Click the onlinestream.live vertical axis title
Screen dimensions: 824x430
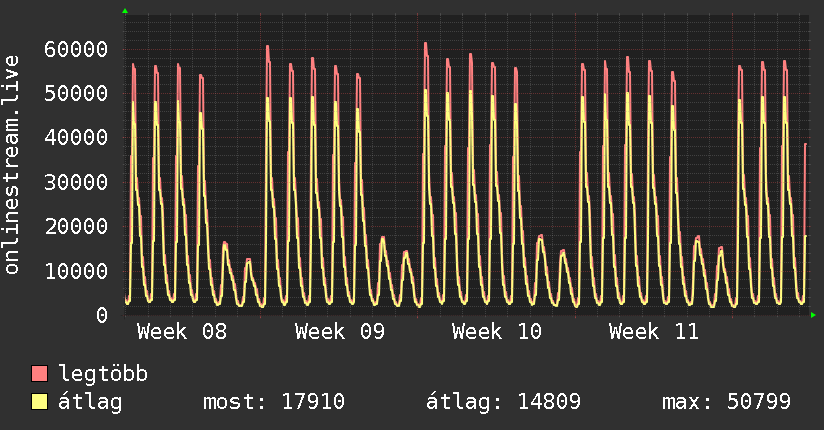[12, 165]
